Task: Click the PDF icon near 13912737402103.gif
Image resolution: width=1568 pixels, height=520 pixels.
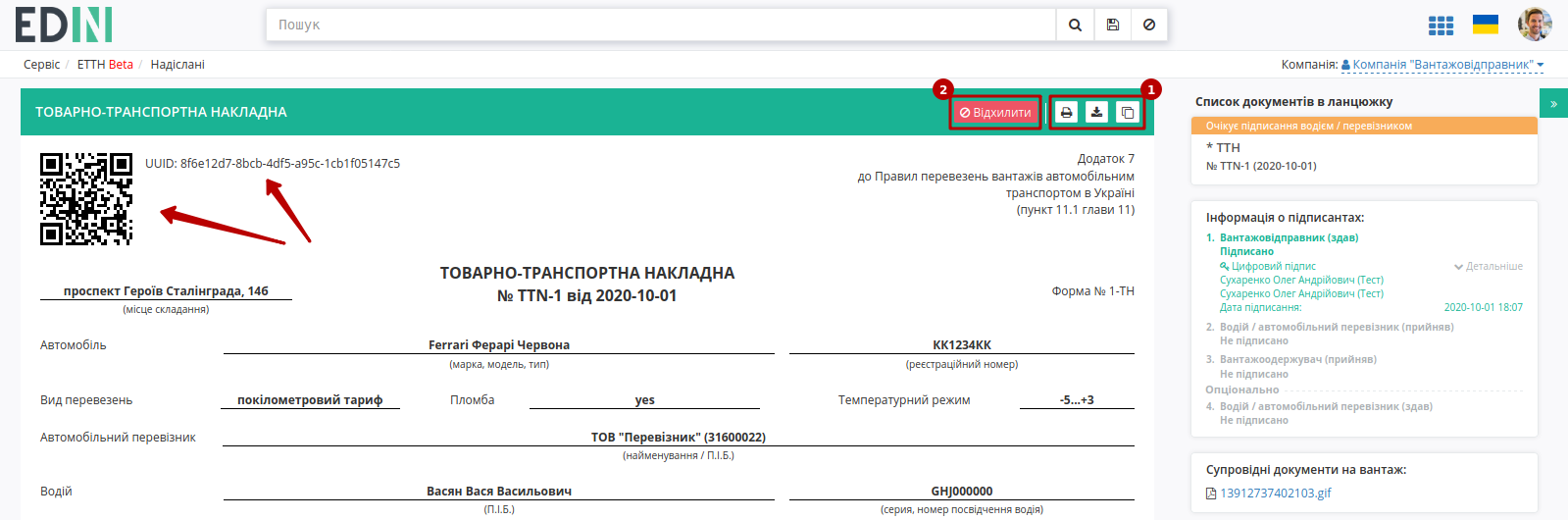Action: pyautogui.click(x=1211, y=494)
